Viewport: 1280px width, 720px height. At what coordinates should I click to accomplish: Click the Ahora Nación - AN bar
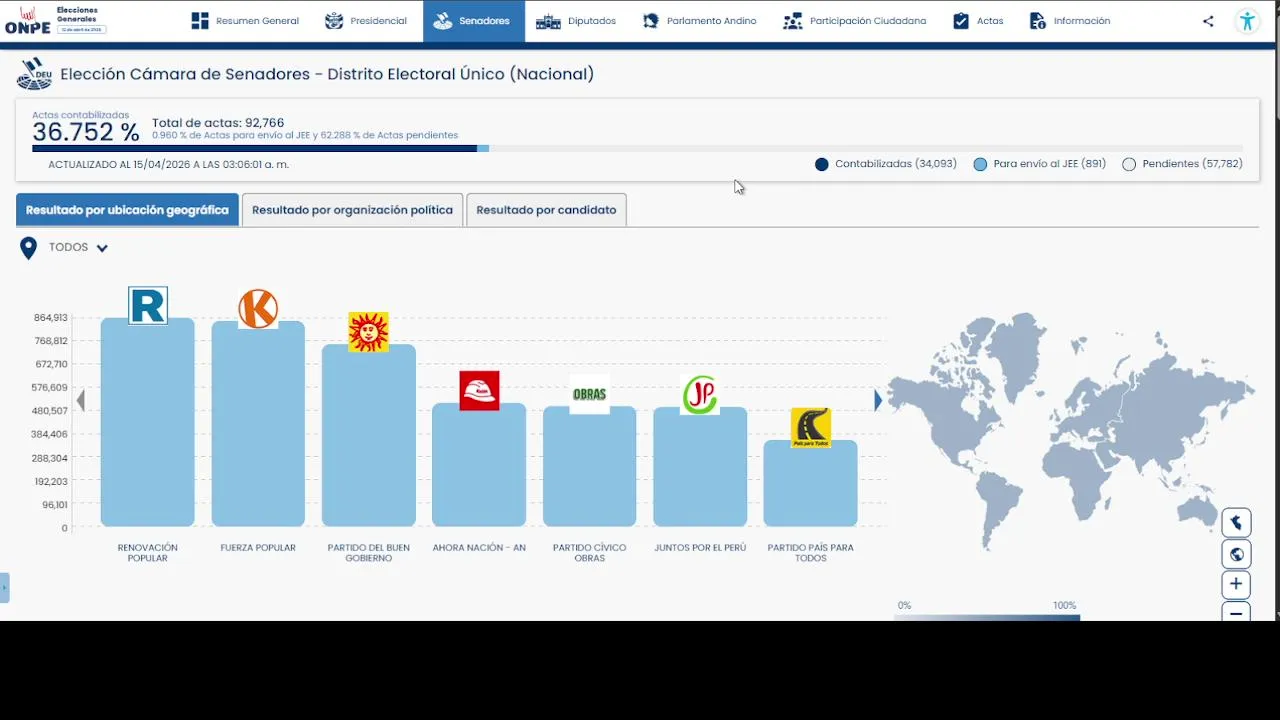click(x=479, y=465)
